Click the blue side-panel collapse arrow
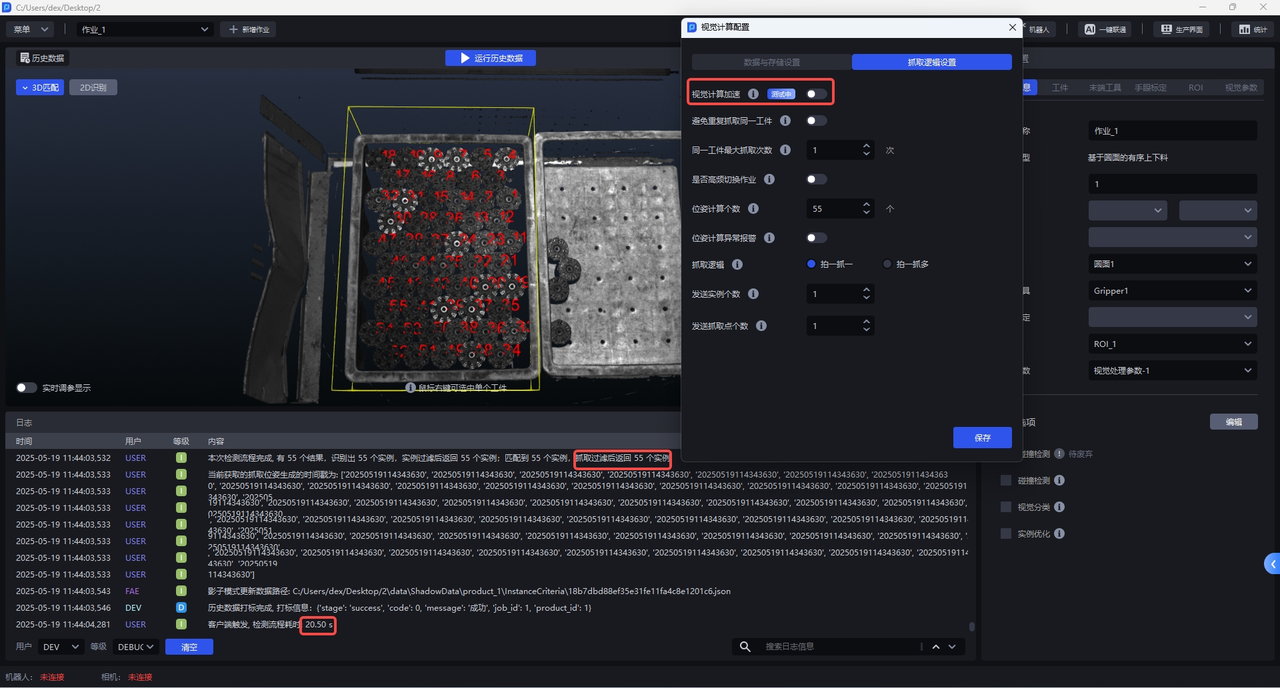 (x=1272, y=564)
